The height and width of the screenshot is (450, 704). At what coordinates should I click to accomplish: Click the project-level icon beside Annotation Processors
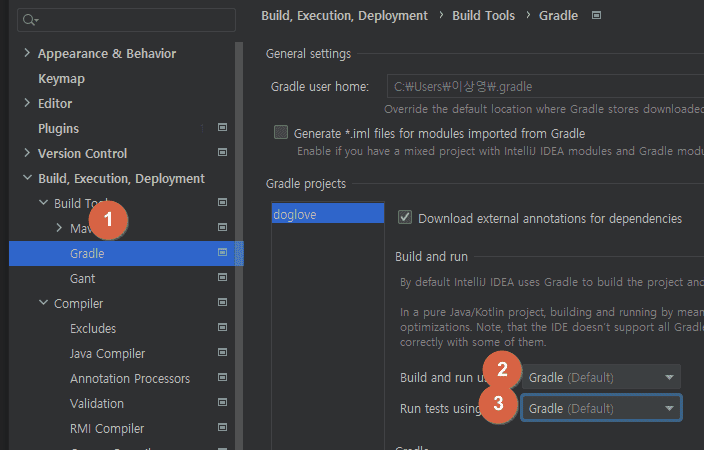pos(222,378)
